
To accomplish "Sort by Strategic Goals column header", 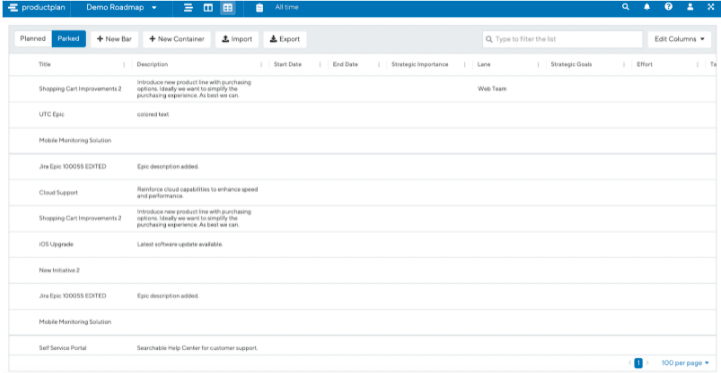I will (x=571, y=65).
